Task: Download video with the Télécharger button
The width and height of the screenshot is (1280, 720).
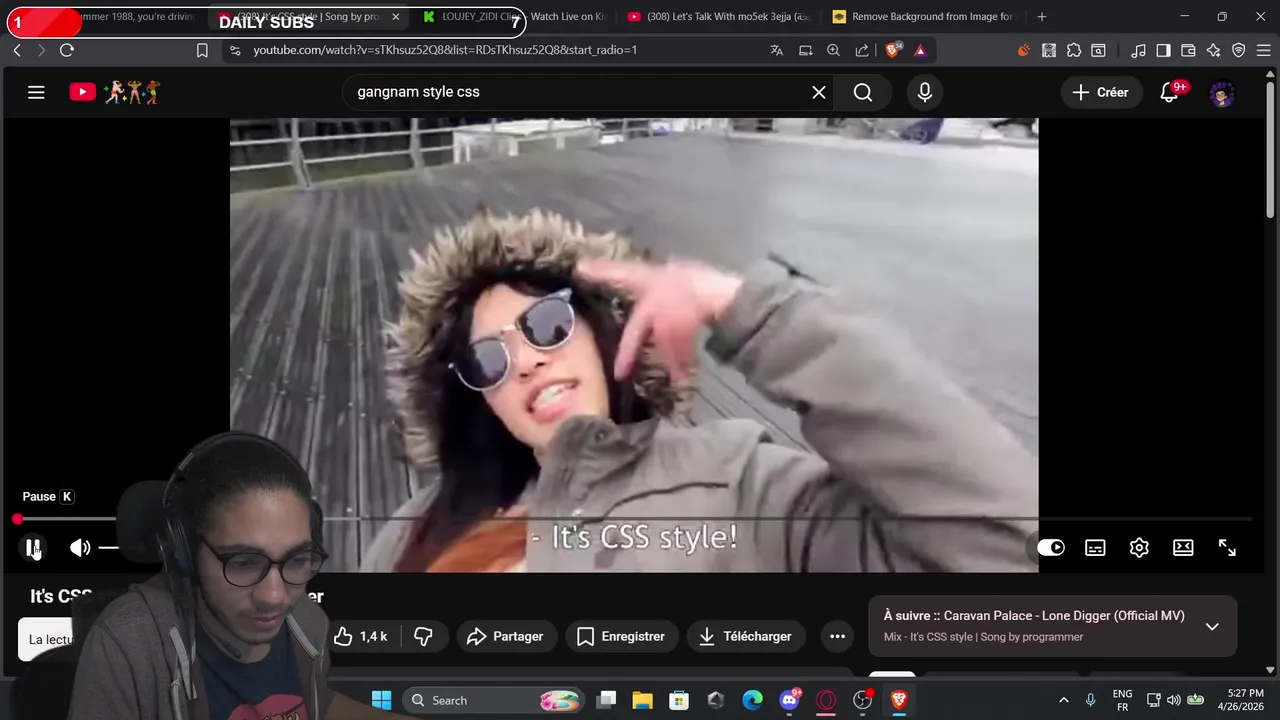Action: pyautogui.click(x=746, y=636)
